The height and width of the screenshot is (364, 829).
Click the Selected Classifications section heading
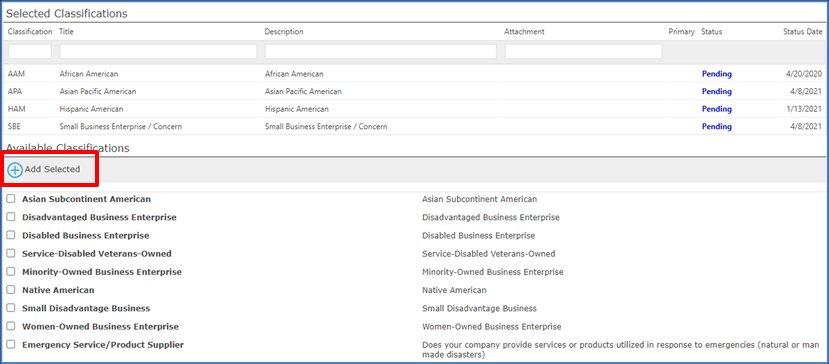[67, 14]
